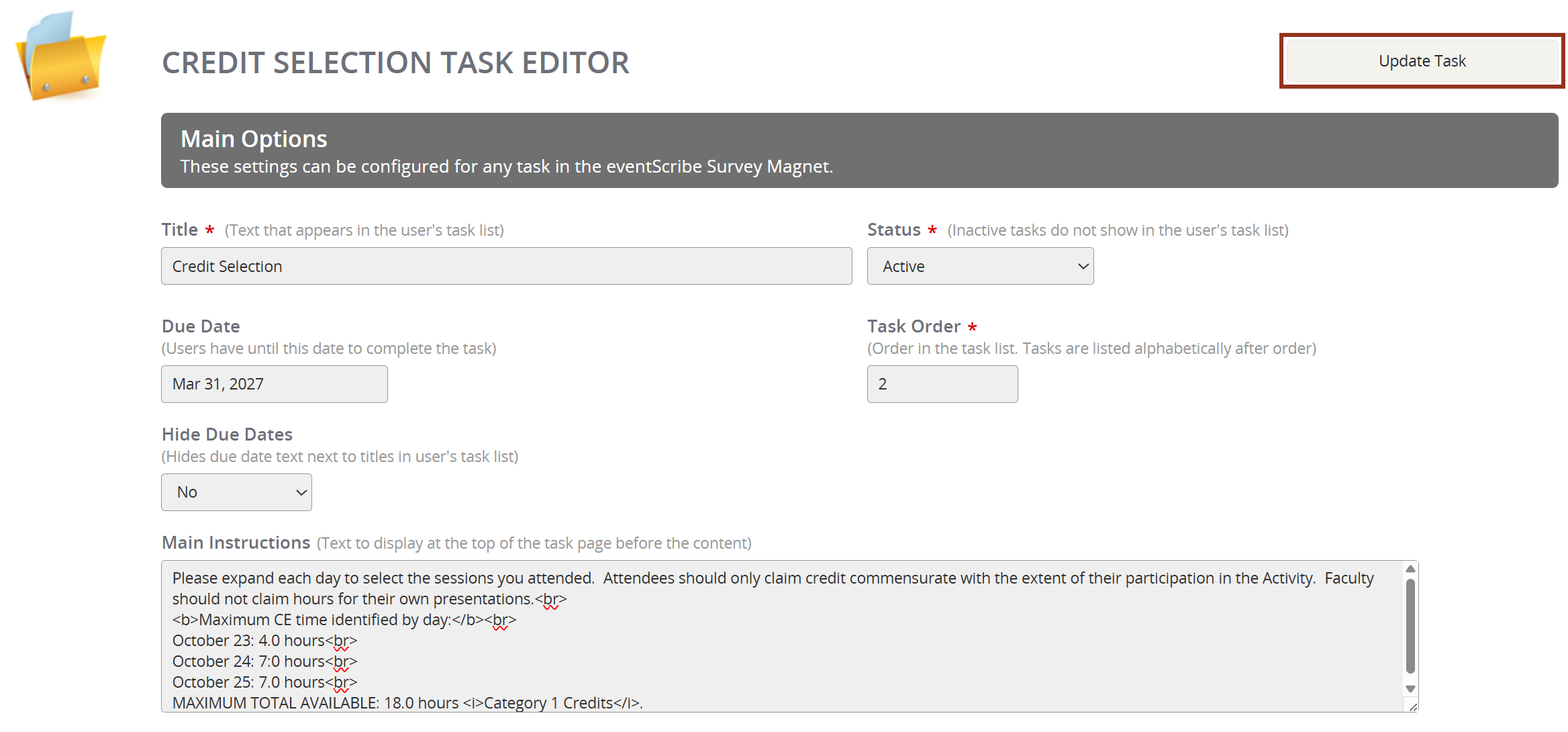Image resolution: width=1568 pixels, height=732 pixels.
Task: Click the 'Due Date' label
Action: pyautogui.click(x=201, y=326)
